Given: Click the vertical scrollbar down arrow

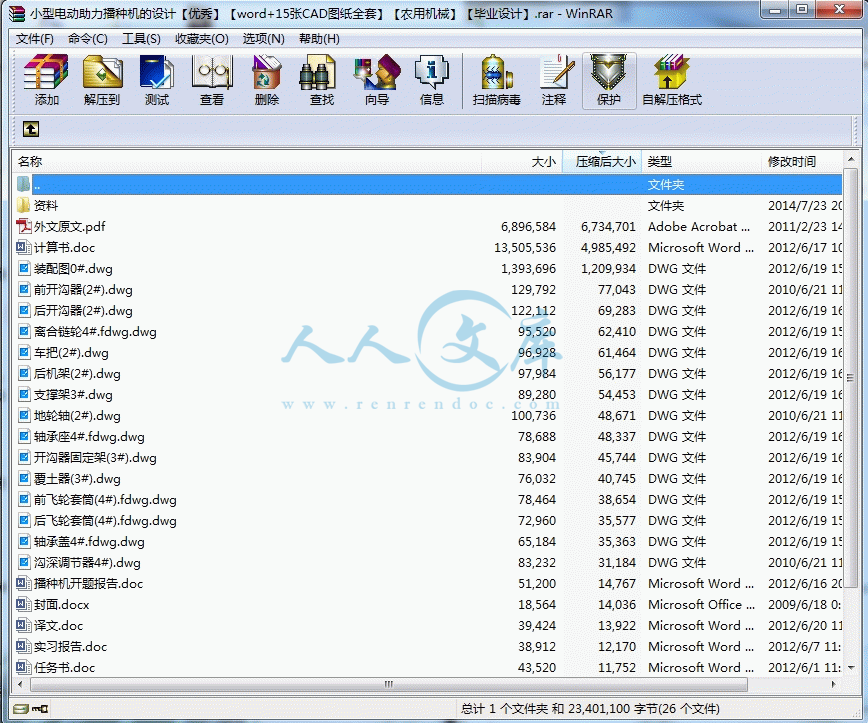Looking at the screenshot, I should pos(851,668).
